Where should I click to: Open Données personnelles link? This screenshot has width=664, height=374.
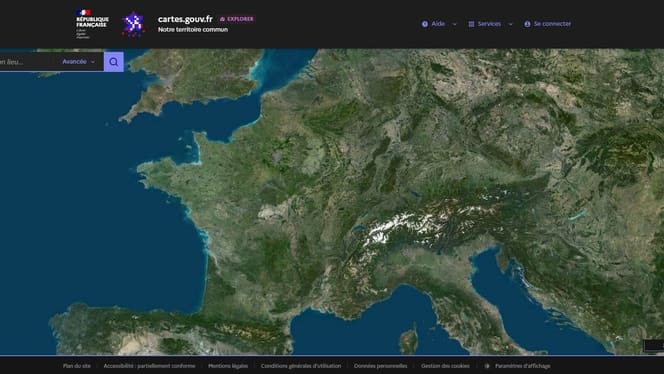tap(381, 366)
